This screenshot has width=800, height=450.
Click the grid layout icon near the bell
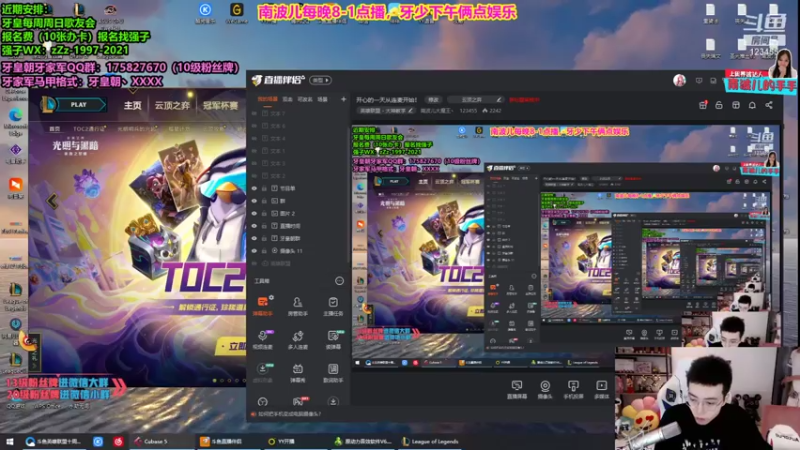(736, 105)
